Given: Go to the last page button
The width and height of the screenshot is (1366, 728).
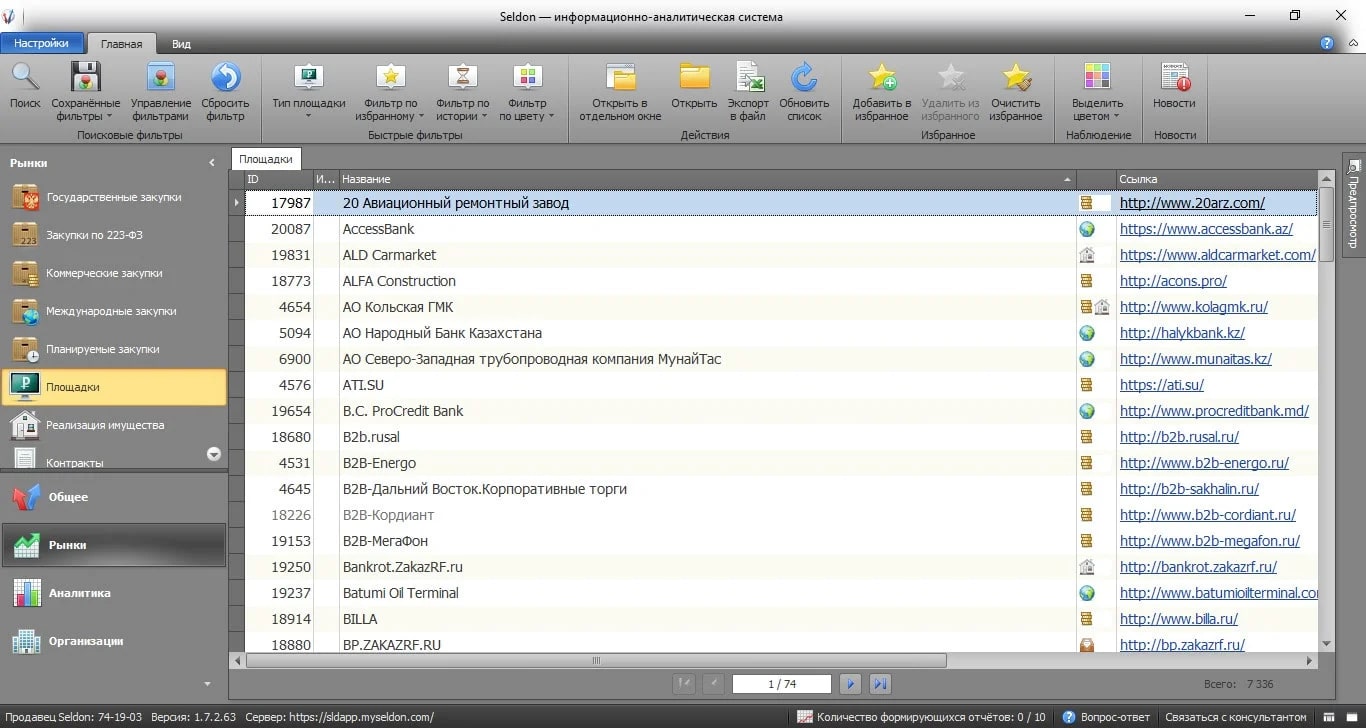Looking at the screenshot, I should click(x=880, y=684).
